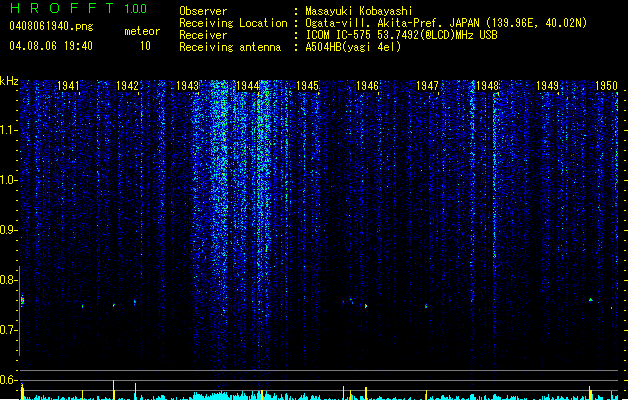This screenshot has width=629, height=400.
Task: Click the 'meteor' count label
Action: click(x=142, y=31)
